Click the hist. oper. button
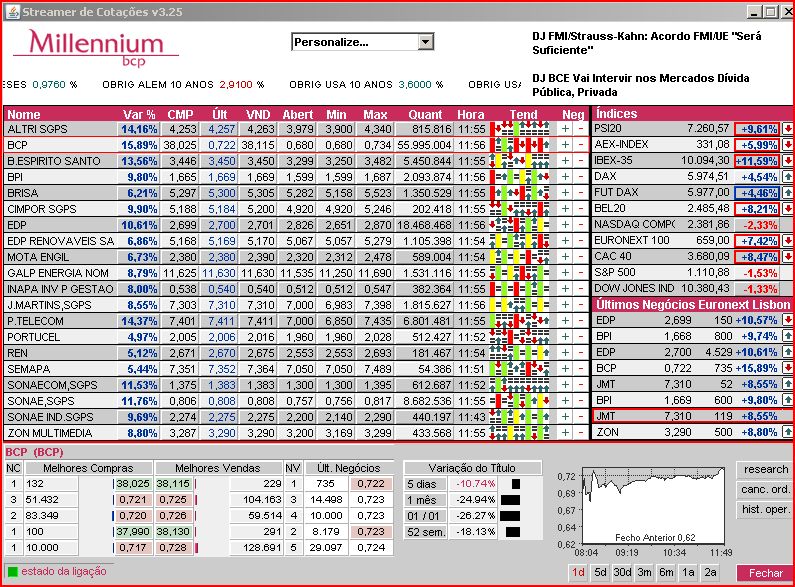Viewport: 795px width, 587px height. click(766, 509)
